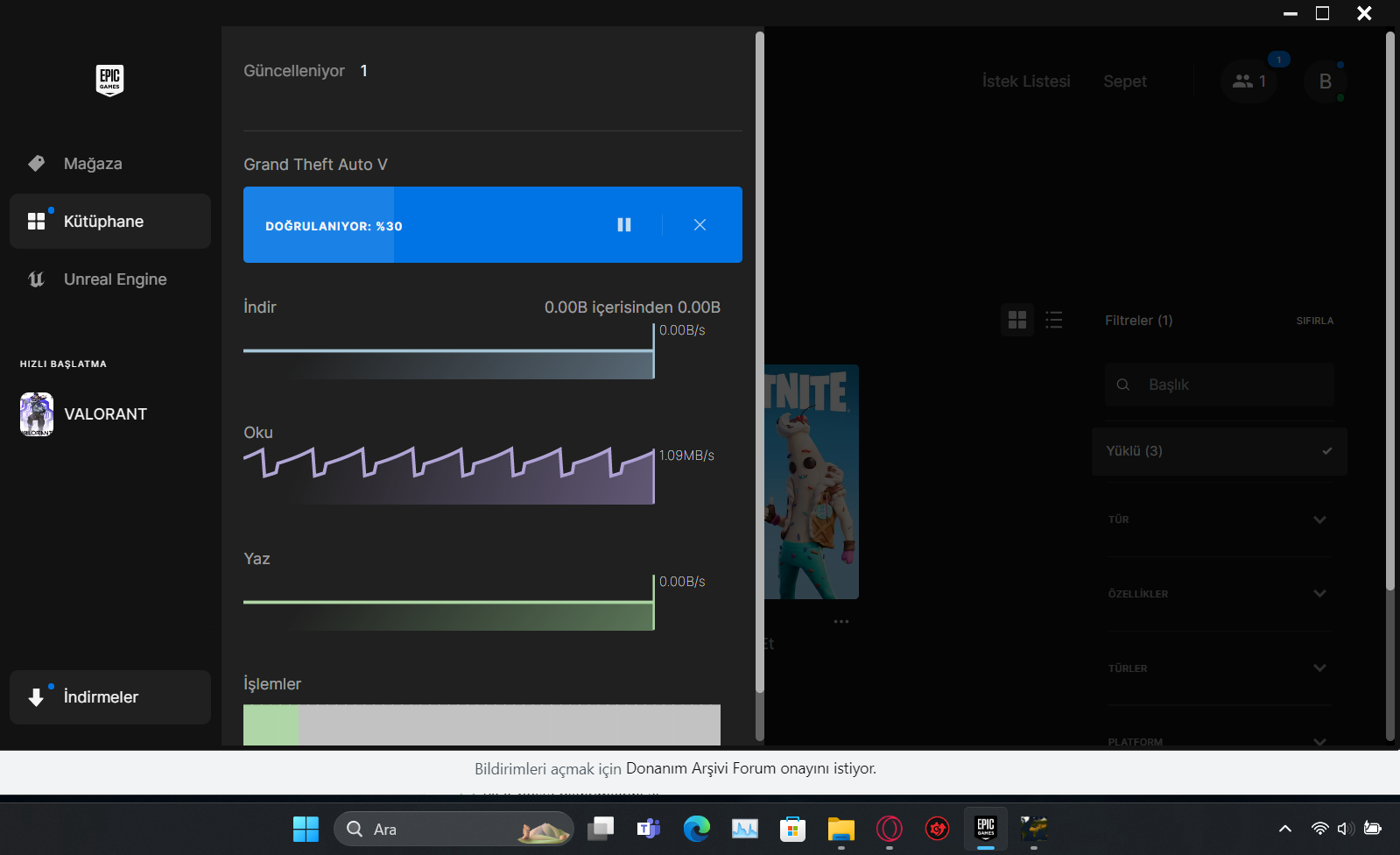Open İstek Listesi wishlist
The width and height of the screenshot is (1400, 855).
[1026, 81]
